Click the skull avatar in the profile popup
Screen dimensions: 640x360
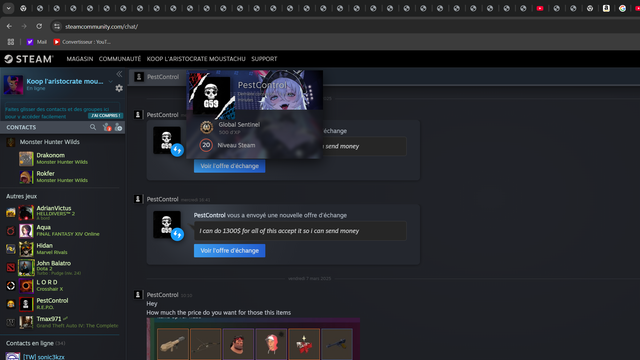click(x=211, y=96)
